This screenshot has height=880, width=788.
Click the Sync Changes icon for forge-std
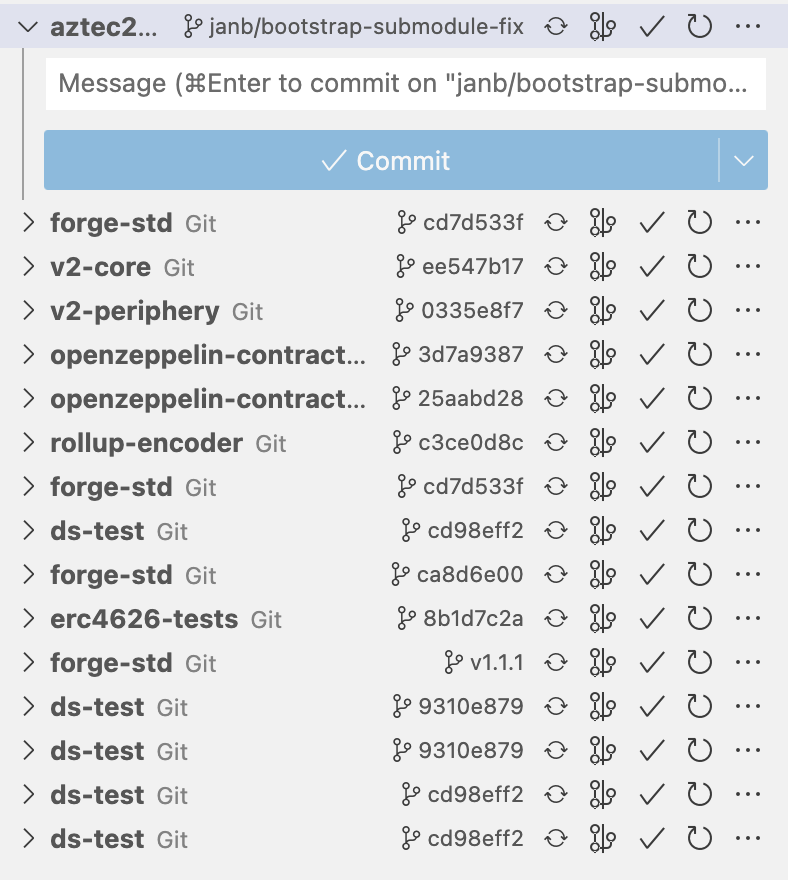[556, 222]
